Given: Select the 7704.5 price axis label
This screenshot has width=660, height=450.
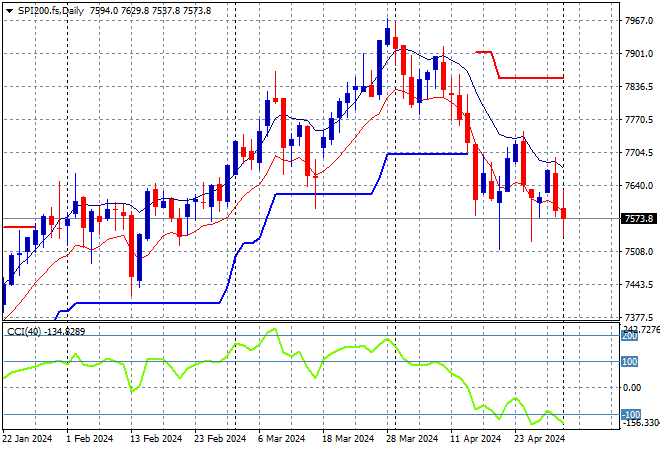Looking at the screenshot, I should point(639,153).
